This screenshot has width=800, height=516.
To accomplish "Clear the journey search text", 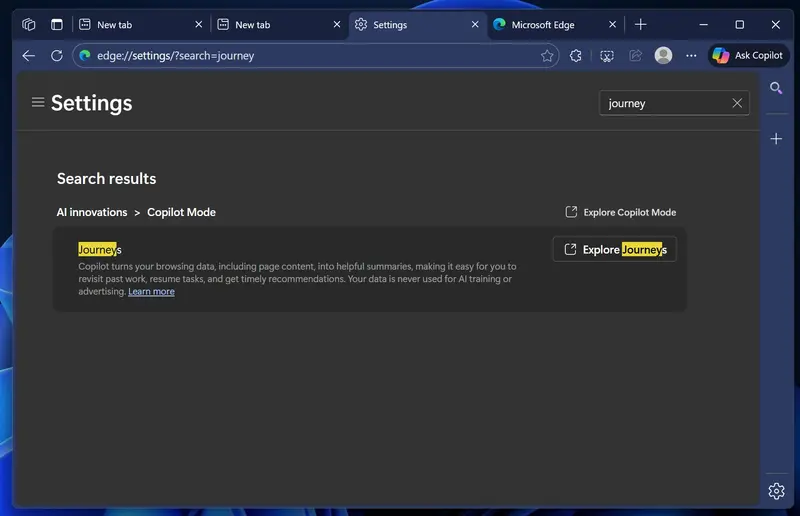I will [x=737, y=103].
